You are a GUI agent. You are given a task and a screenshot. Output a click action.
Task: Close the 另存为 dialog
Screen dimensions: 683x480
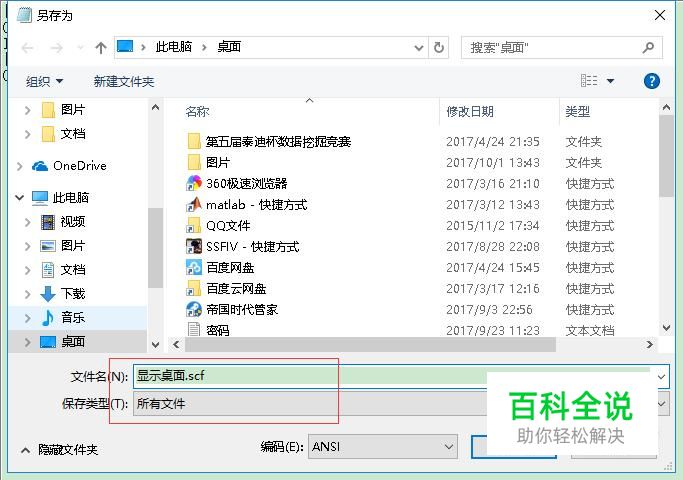click(x=660, y=15)
